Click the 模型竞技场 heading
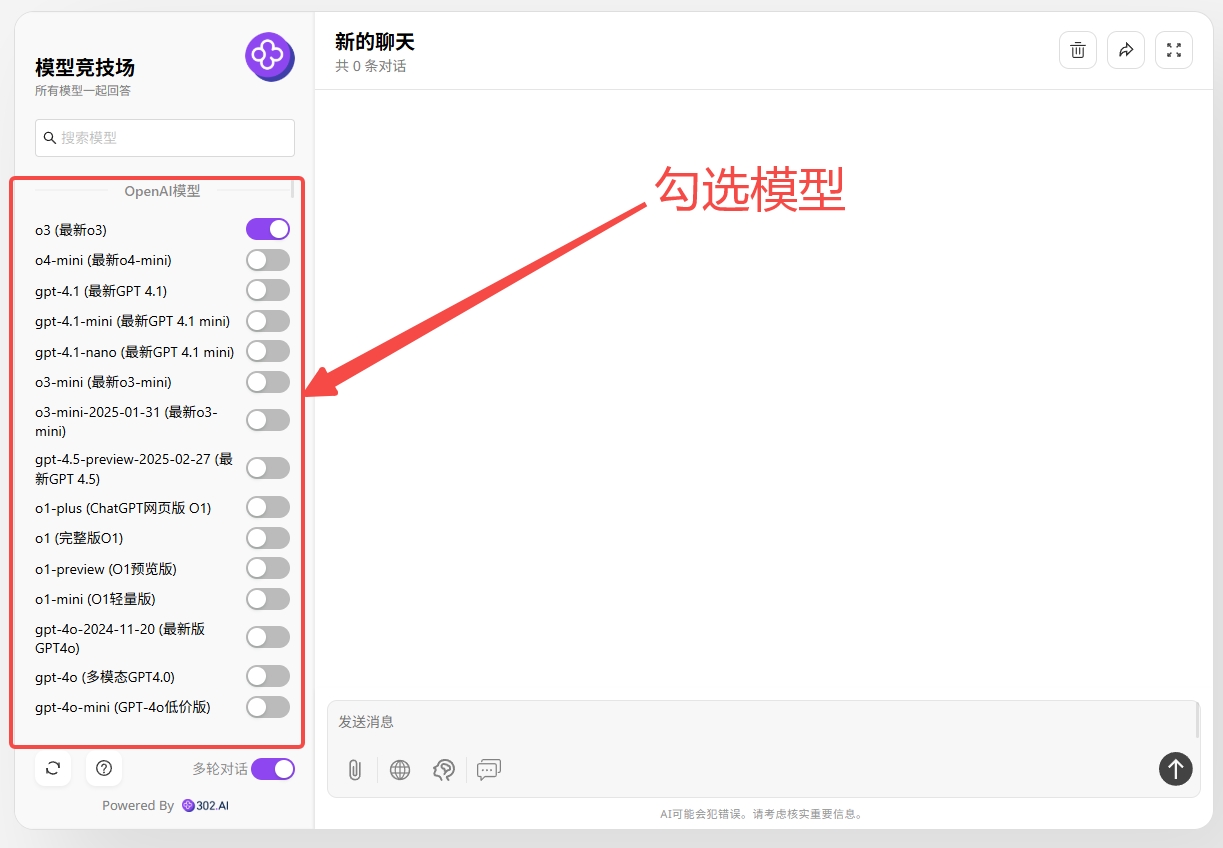This screenshot has width=1223, height=848. [x=85, y=67]
